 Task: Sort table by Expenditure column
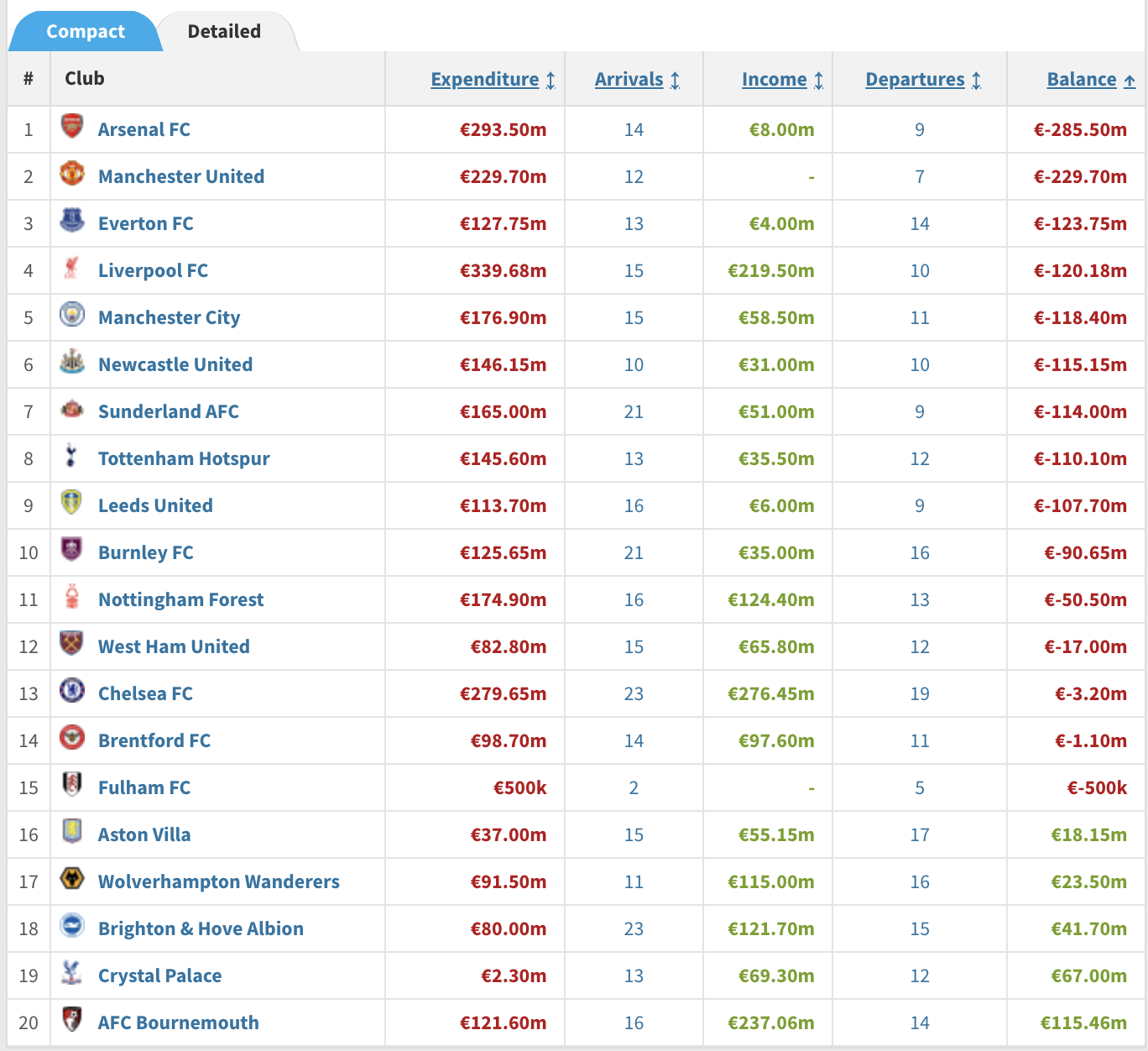tap(493, 80)
